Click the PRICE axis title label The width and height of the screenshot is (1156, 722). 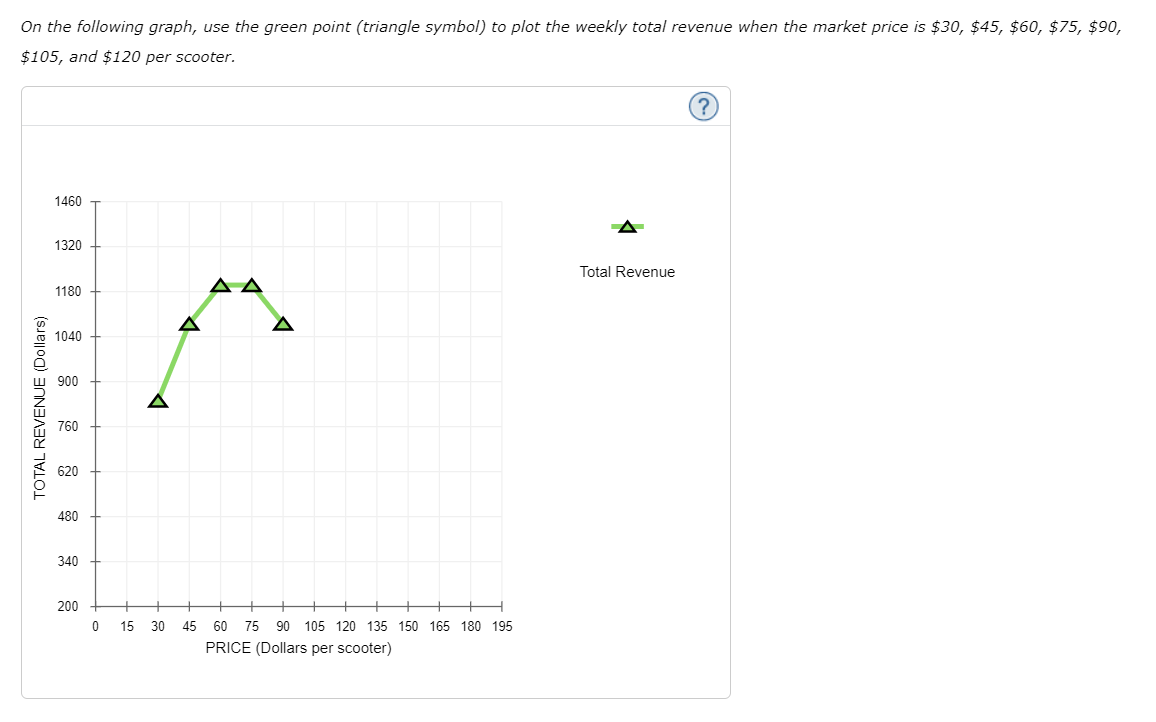298,648
